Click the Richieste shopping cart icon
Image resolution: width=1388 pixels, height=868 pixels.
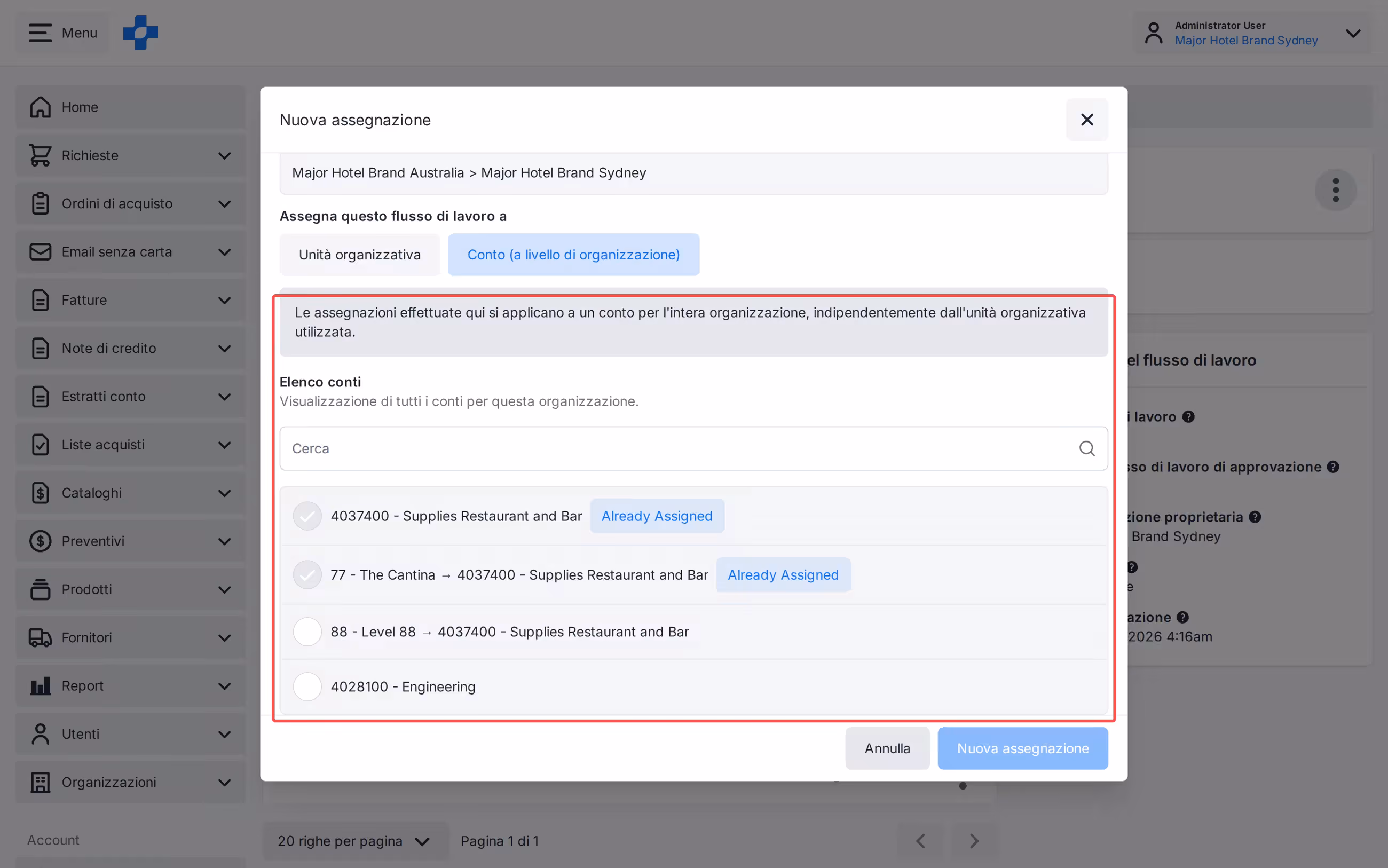(x=40, y=155)
